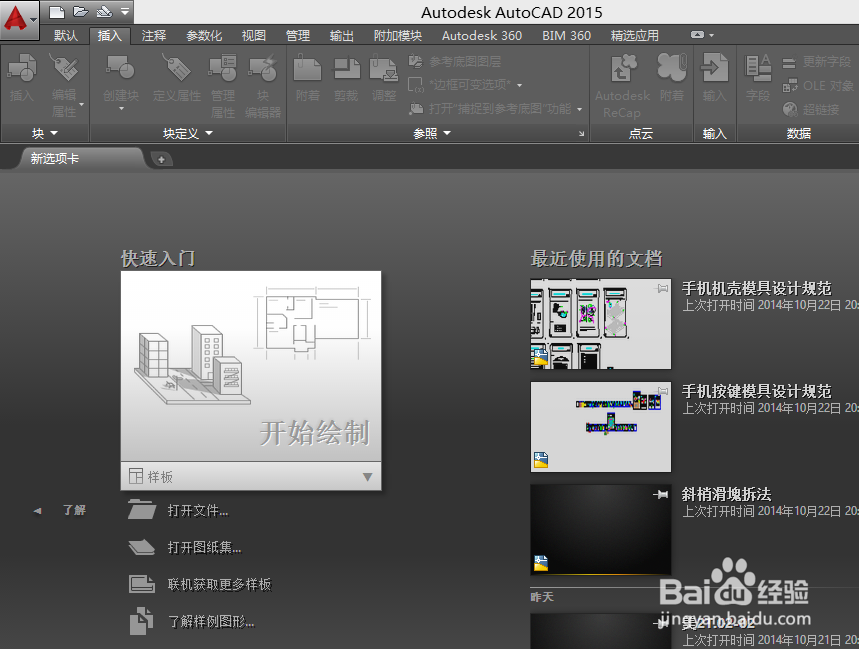Expand the quick access toolbar customize arrow
This screenshot has width=859, height=649.
[125, 11]
